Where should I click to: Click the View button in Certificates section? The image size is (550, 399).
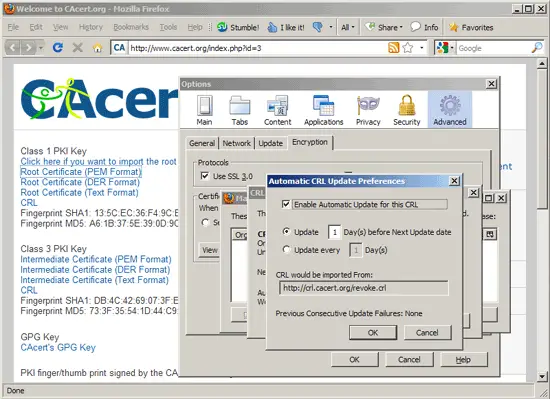coord(209,250)
